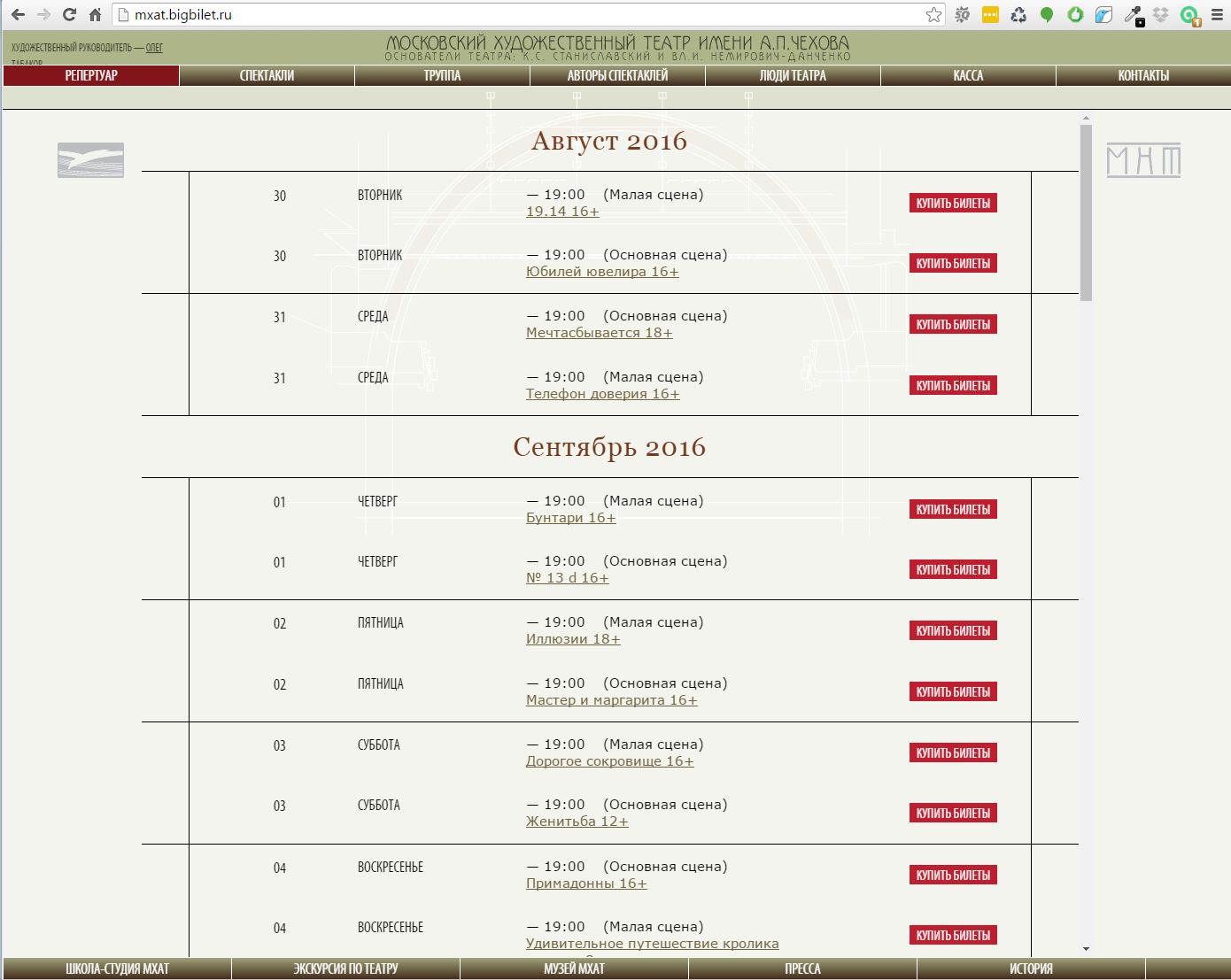
Task: Open the Спектакли menu tab
Action: 267,76
